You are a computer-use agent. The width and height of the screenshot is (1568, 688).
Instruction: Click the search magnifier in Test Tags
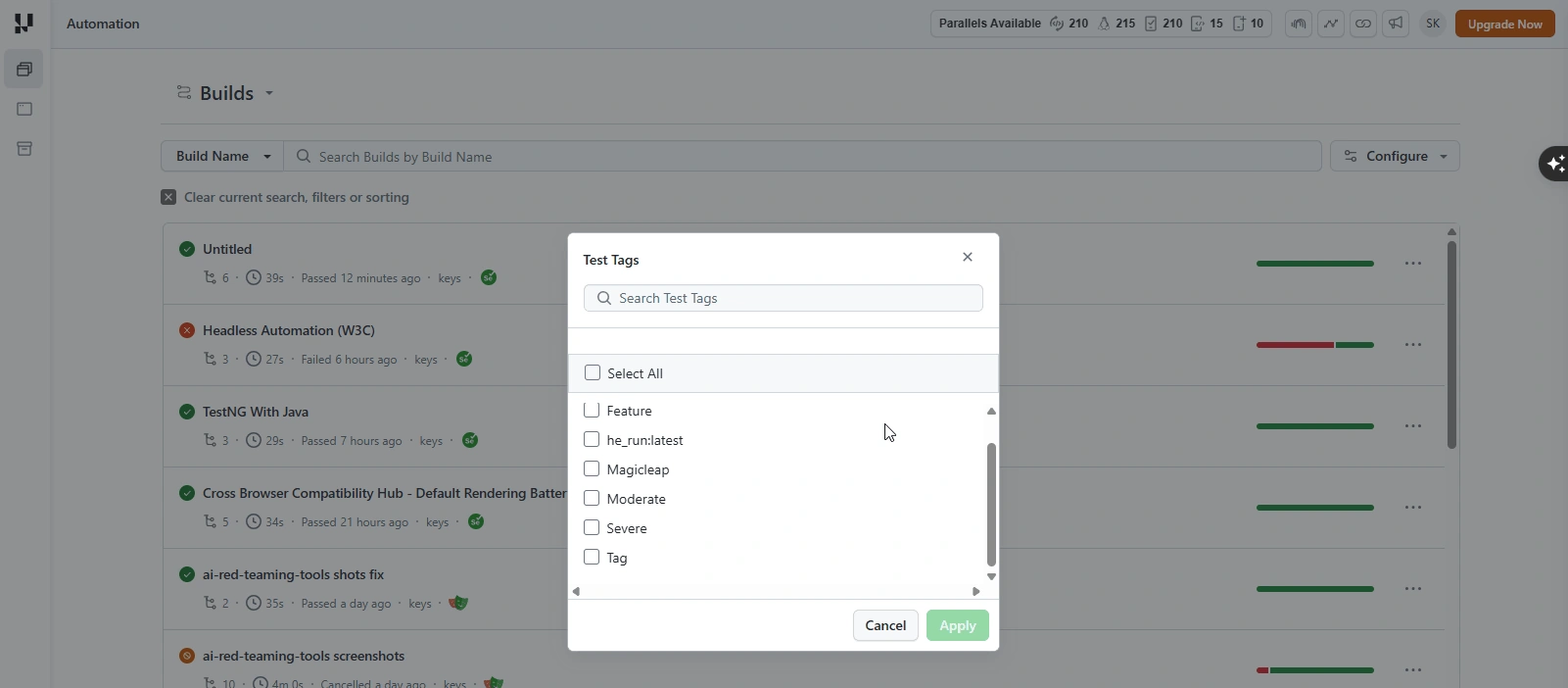tap(604, 298)
